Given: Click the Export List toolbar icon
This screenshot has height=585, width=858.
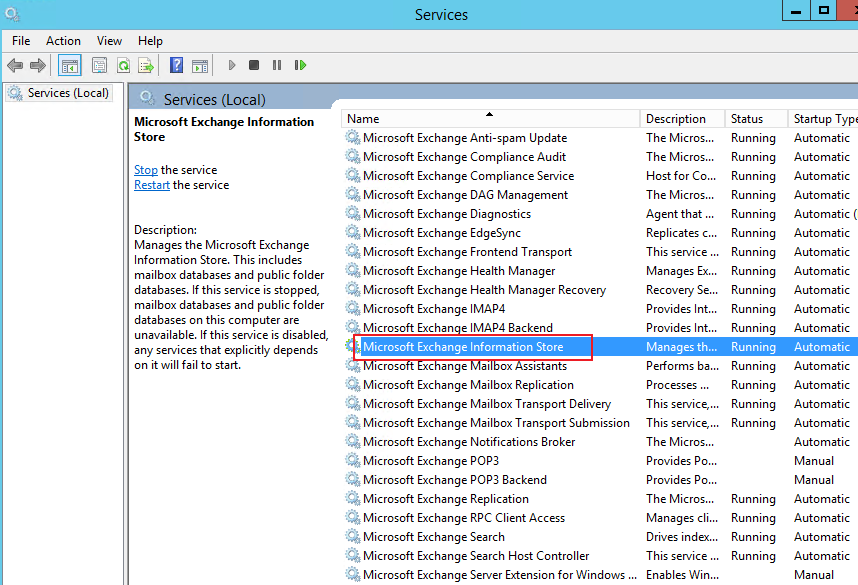Looking at the screenshot, I should coord(146,66).
